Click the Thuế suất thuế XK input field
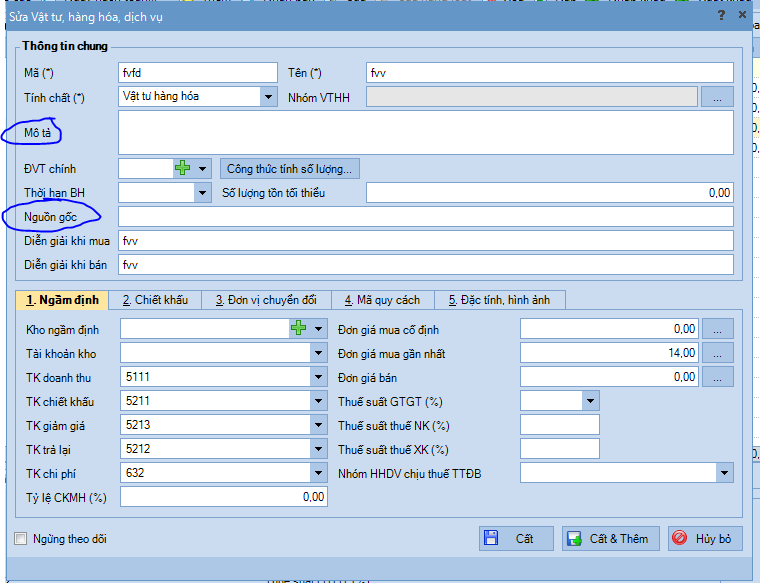The height and width of the screenshot is (583, 760). pyautogui.click(x=560, y=449)
